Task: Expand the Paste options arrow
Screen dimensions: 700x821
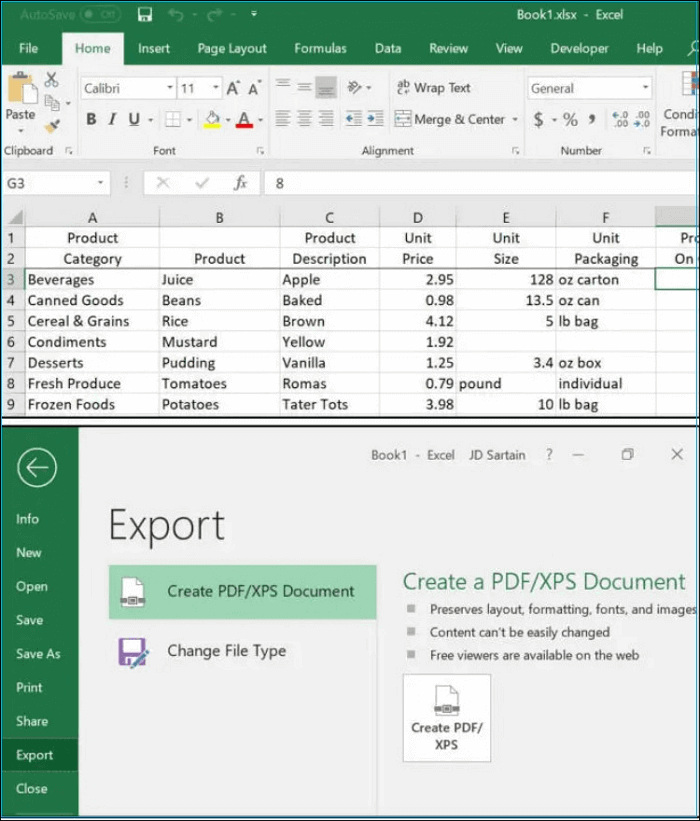Action: click(x=21, y=131)
